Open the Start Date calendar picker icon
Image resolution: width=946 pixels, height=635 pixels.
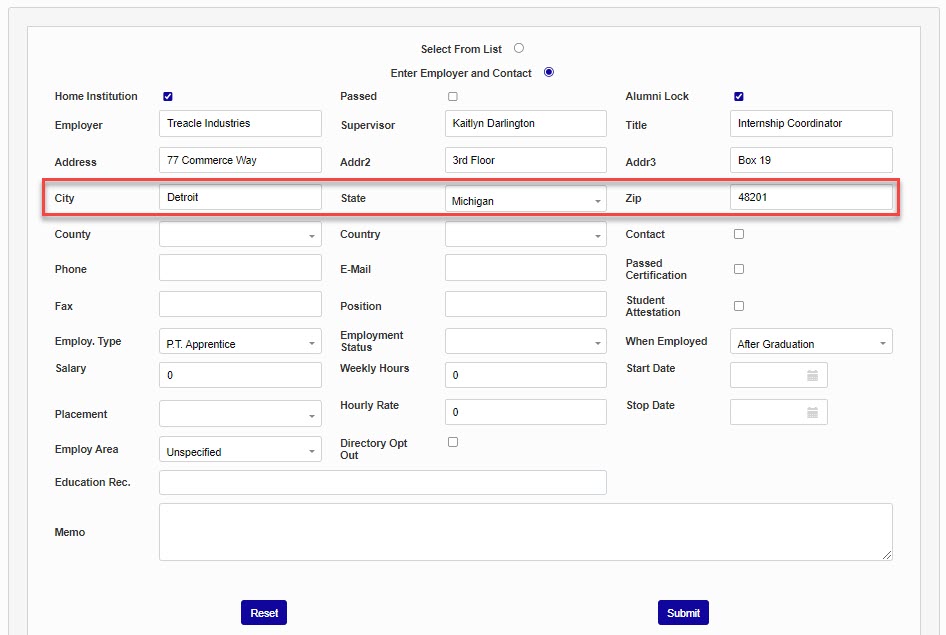click(812, 375)
